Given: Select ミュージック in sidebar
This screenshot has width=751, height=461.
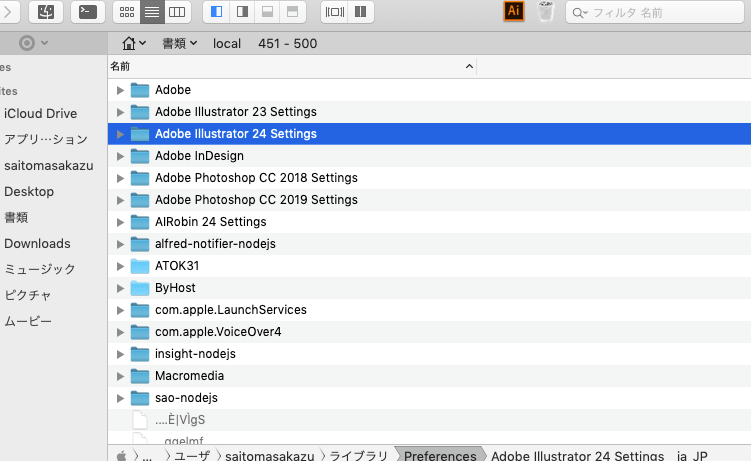Looking at the screenshot, I should point(40,269).
